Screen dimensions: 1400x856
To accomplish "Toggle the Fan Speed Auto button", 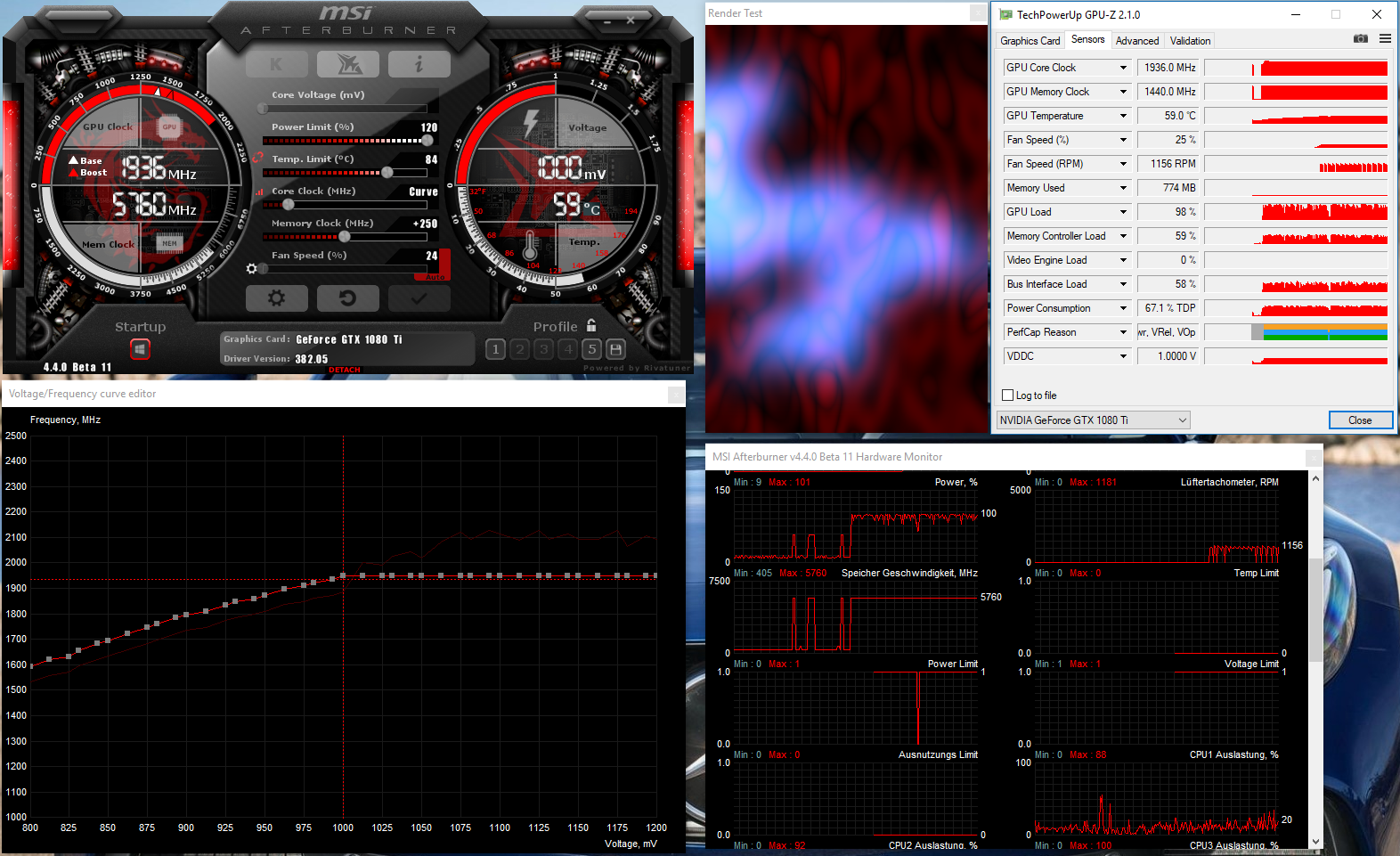I will (435, 277).
